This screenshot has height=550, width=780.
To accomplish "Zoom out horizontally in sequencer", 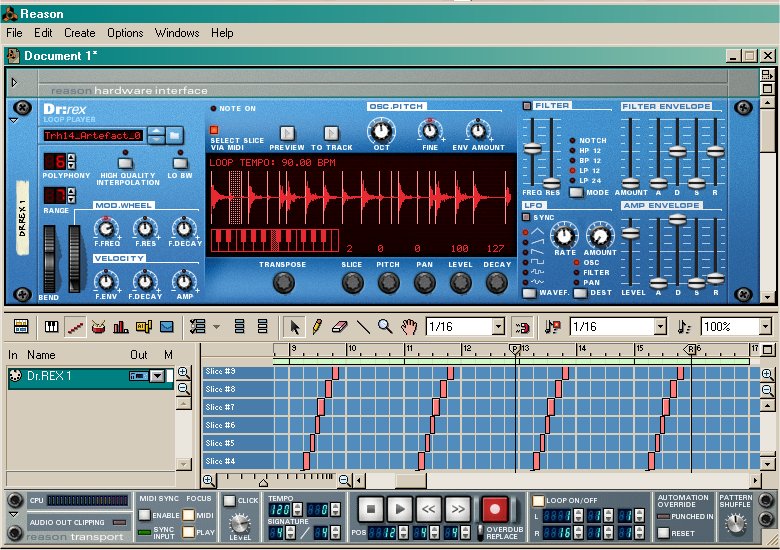I will click(344, 480).
